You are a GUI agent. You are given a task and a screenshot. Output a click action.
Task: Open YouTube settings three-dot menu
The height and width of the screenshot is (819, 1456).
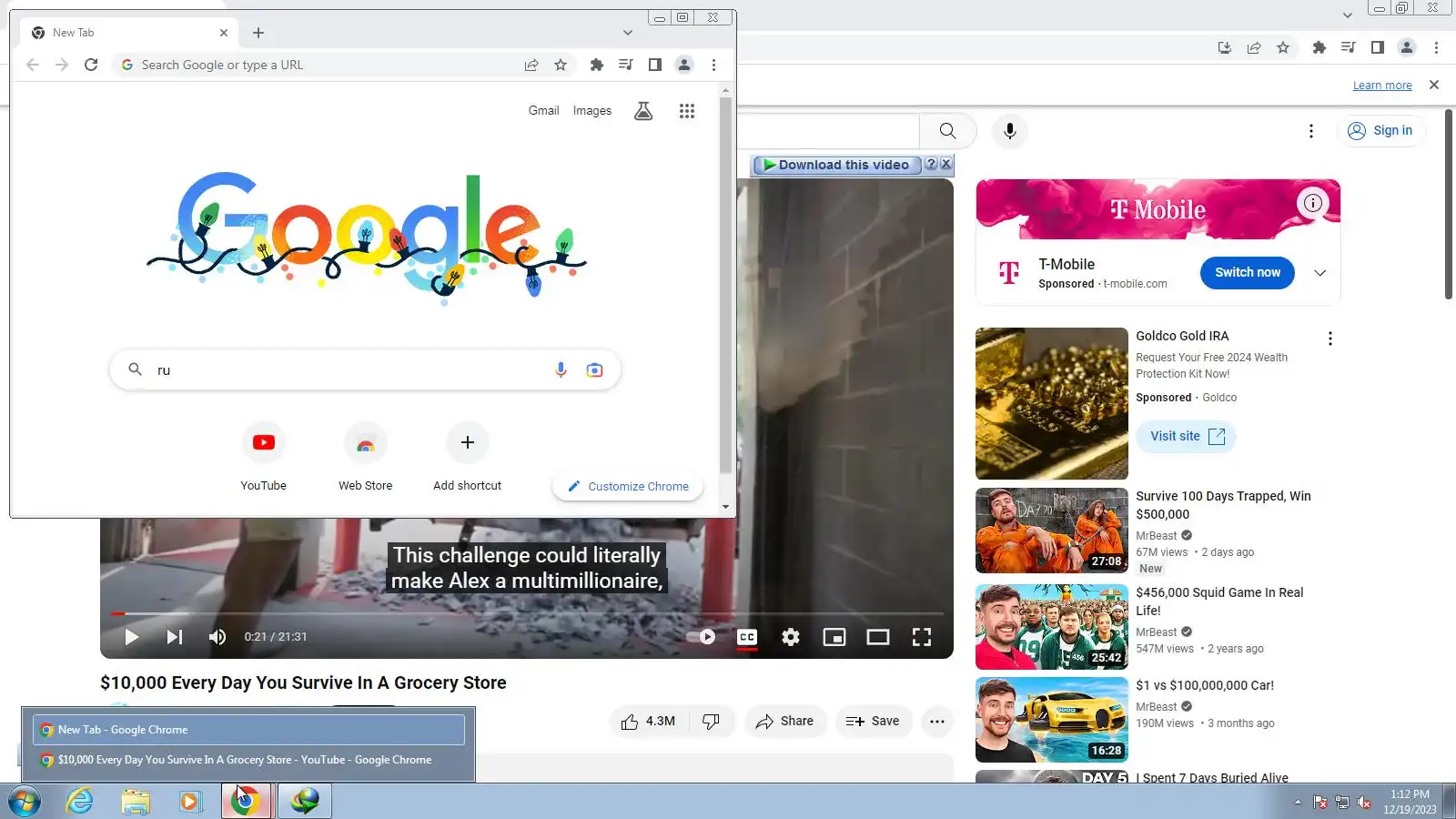(1311, 131)
